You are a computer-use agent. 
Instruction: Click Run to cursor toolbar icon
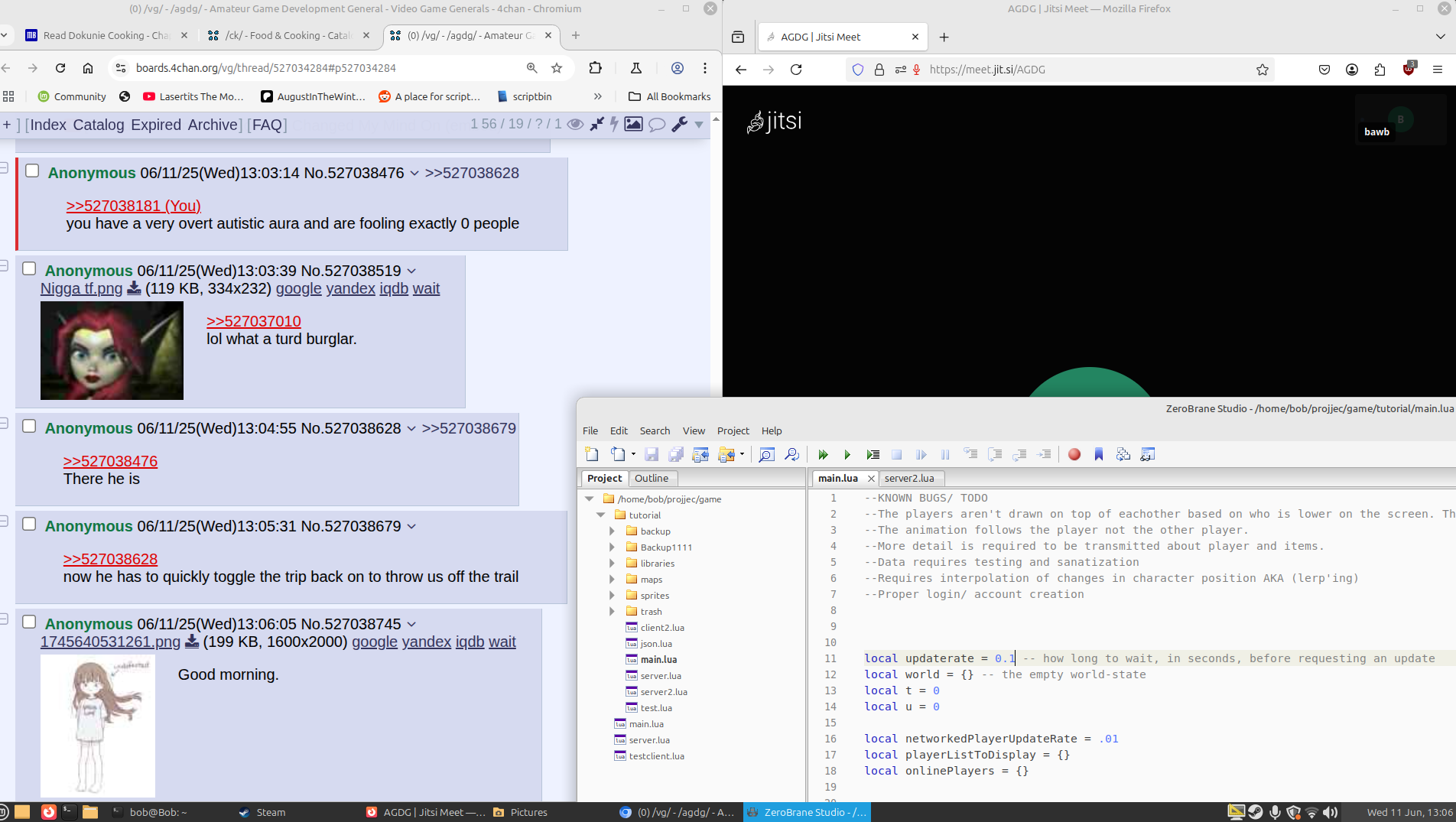[873, 454]
